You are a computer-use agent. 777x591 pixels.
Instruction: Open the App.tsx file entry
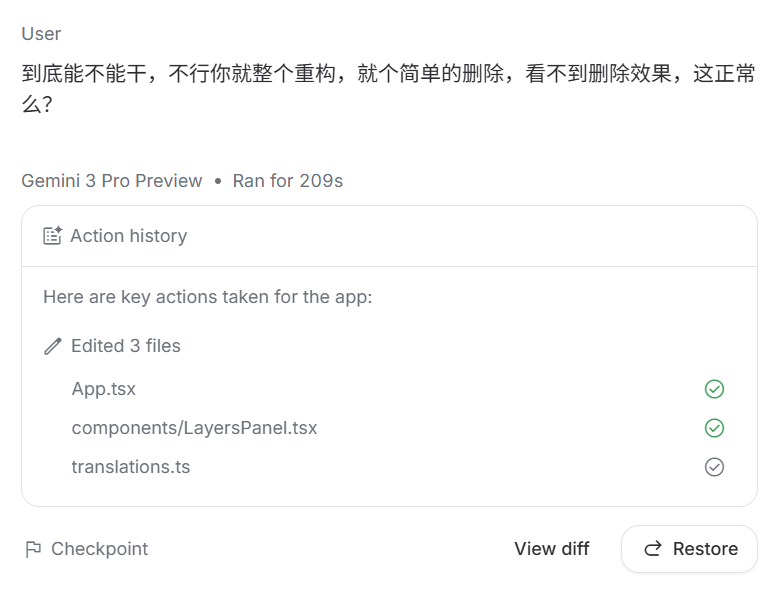pyautogui.click(x=104, y=389)
